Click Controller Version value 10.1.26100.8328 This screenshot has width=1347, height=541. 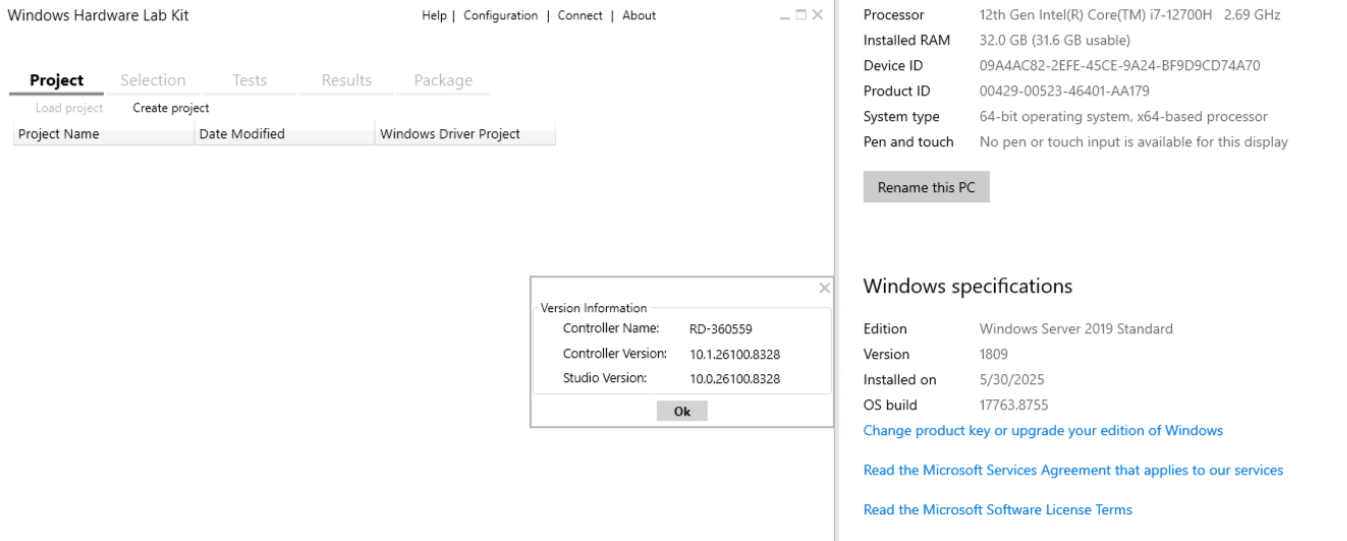[x=735, y=354]
